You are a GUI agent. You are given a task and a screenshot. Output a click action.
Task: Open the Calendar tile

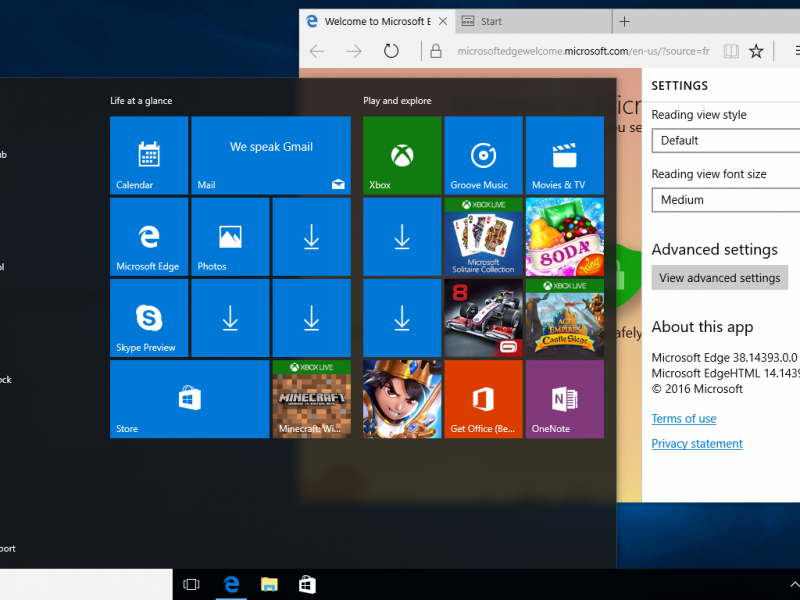149,155
